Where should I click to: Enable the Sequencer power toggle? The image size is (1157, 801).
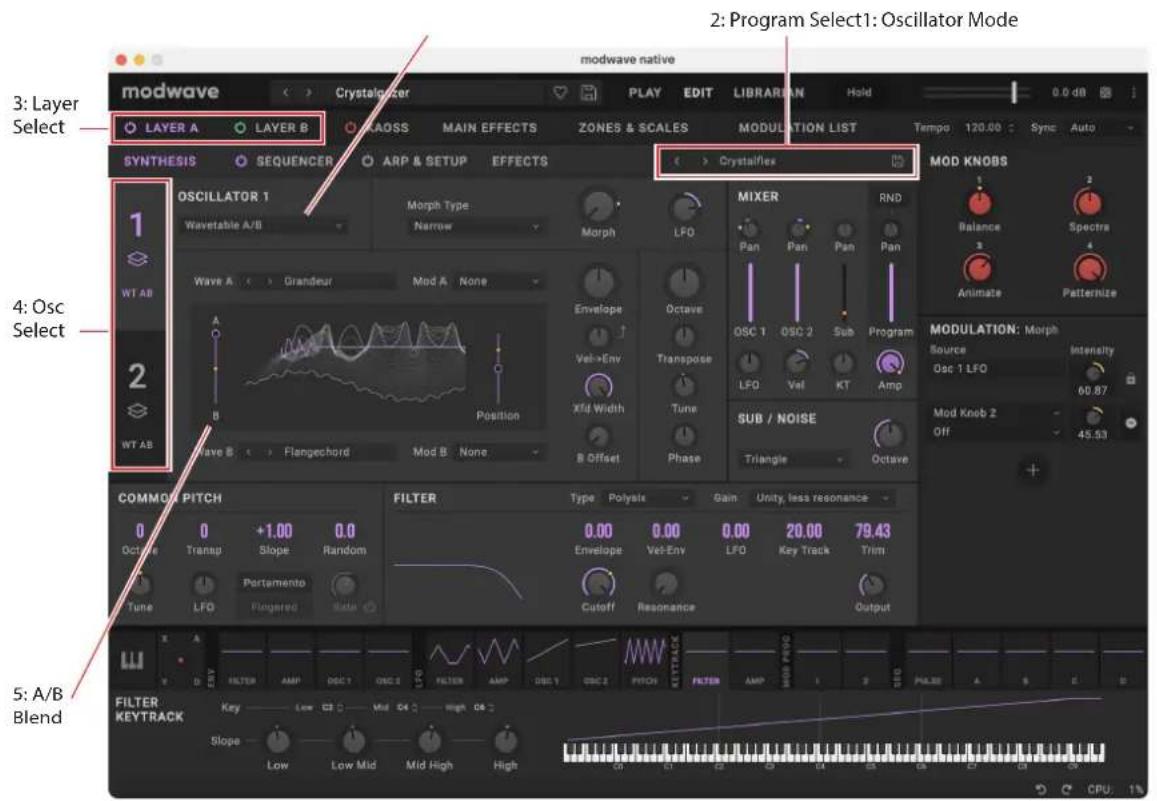tap(241, 161)
